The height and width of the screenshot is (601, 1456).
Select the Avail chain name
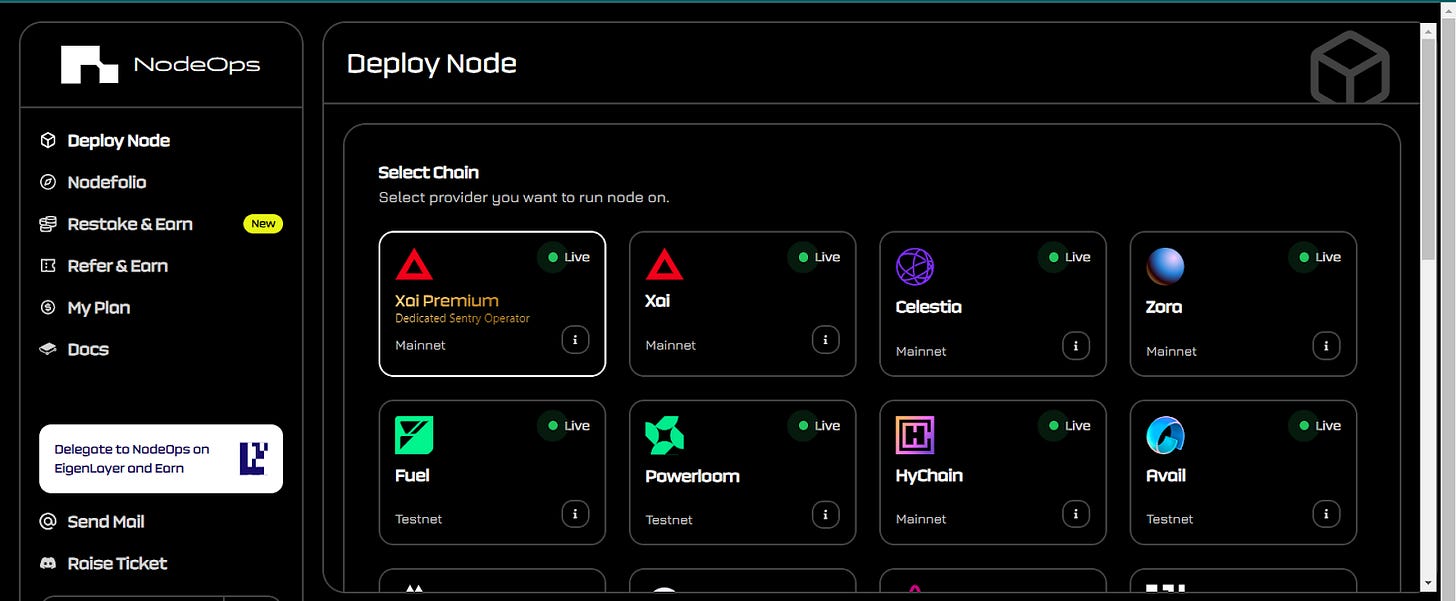point(1166,476)
